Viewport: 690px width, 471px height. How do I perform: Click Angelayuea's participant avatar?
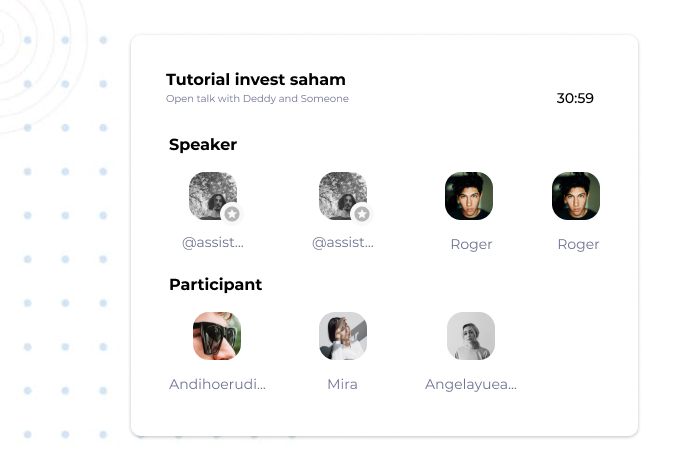tap(471, 336)
